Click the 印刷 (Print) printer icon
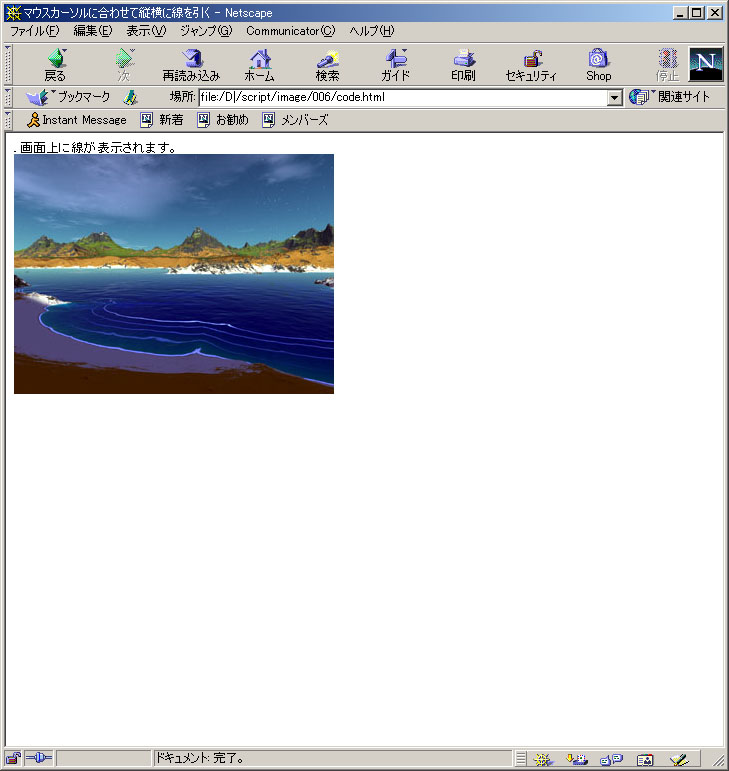The height and width of the screenshot is (771, 729). tap(463, 65)
